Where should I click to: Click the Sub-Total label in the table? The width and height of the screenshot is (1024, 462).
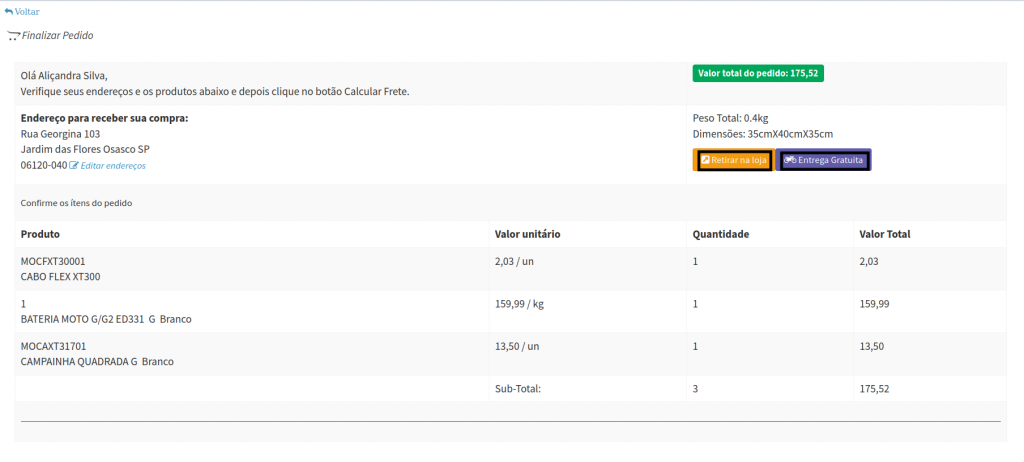pos(517,388)
